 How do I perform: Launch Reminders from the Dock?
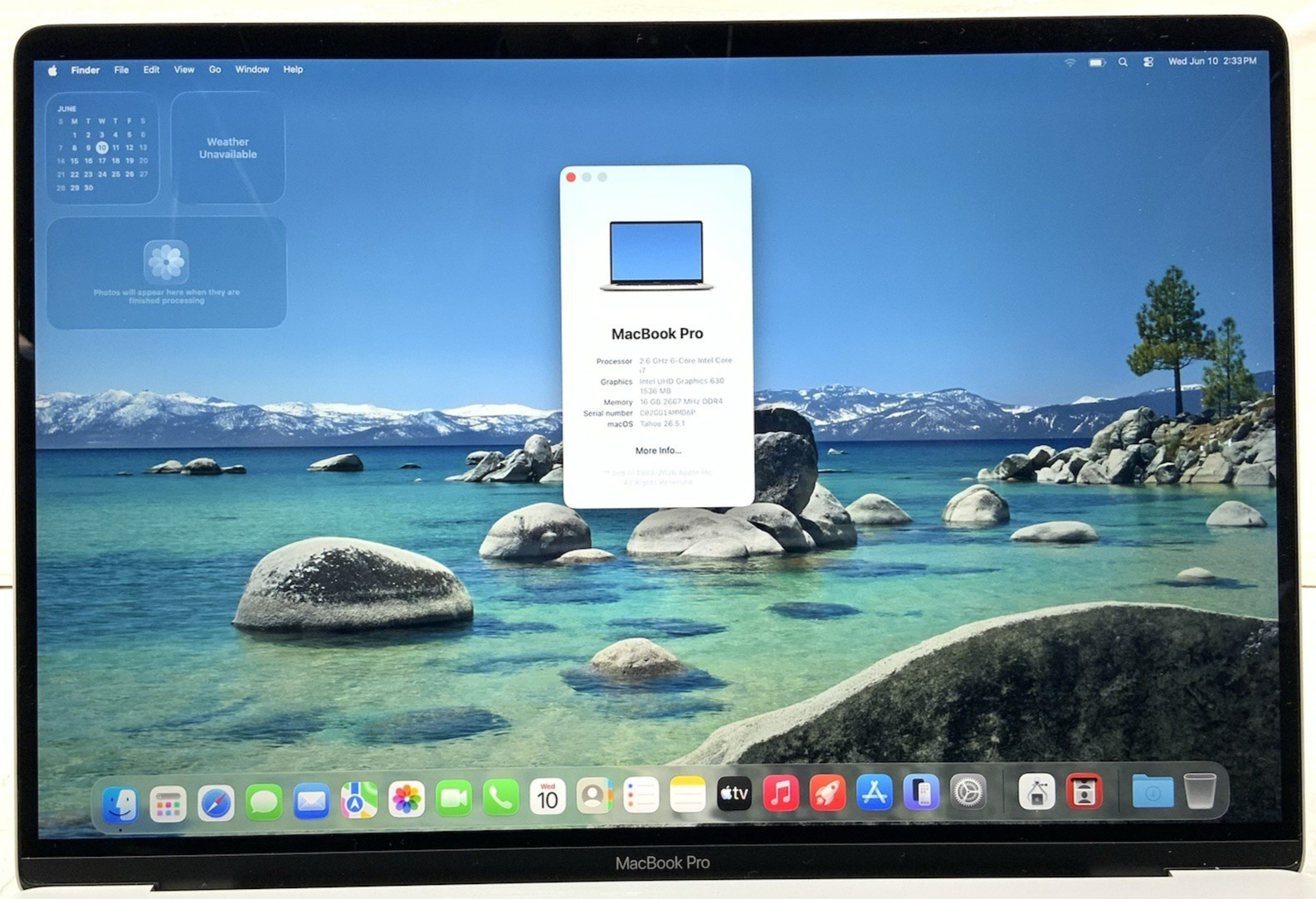click(641, 795)
